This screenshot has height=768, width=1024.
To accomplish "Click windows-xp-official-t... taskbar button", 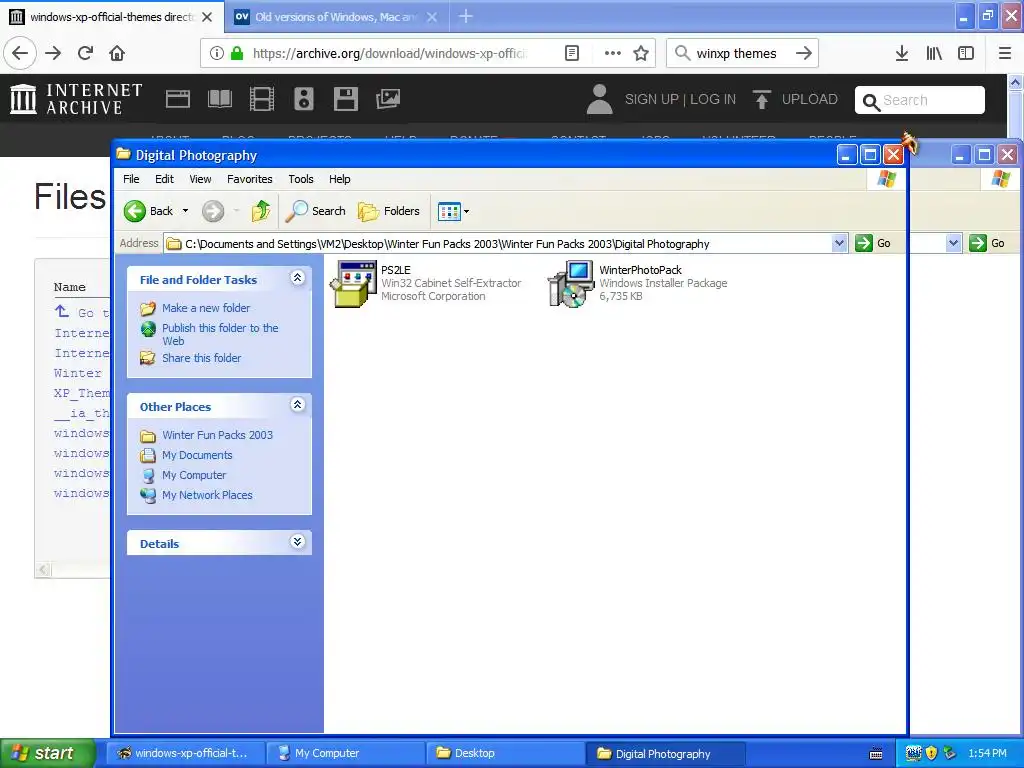I will (x=186, y=753).
